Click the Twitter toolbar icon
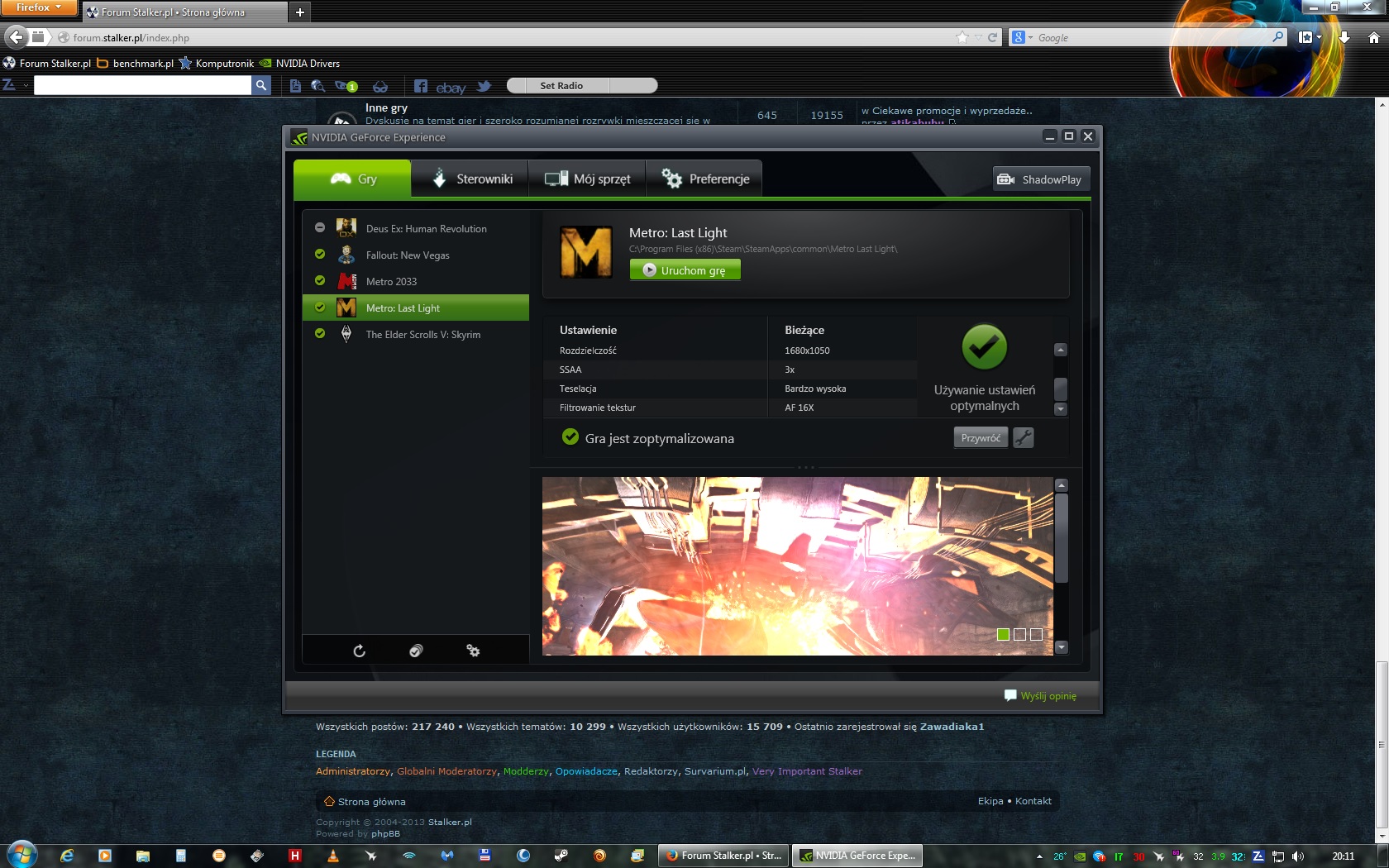The height and width of the screenshot is (868, 1389). coord(484,86)
